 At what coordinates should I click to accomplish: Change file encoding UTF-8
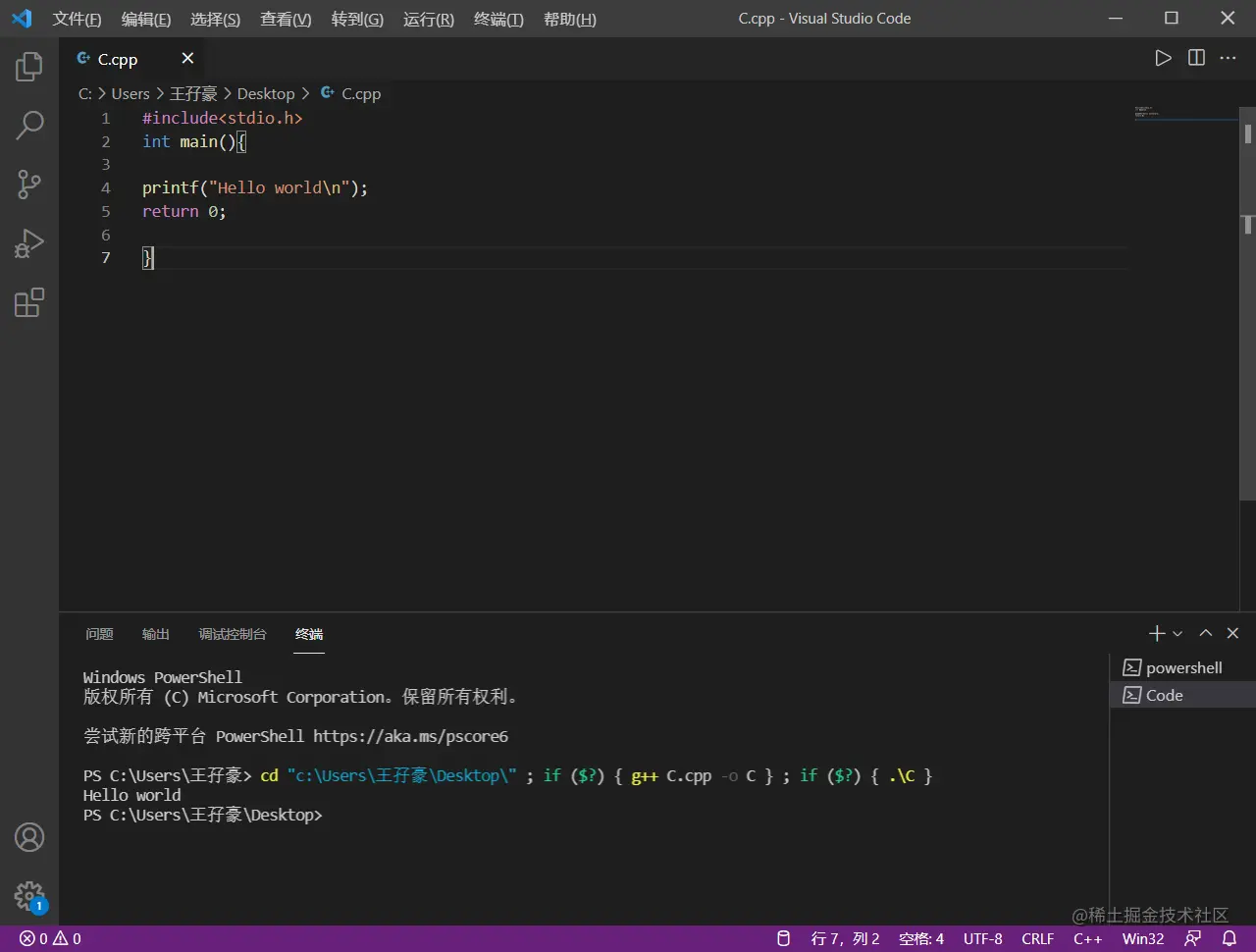coord(982,939)
